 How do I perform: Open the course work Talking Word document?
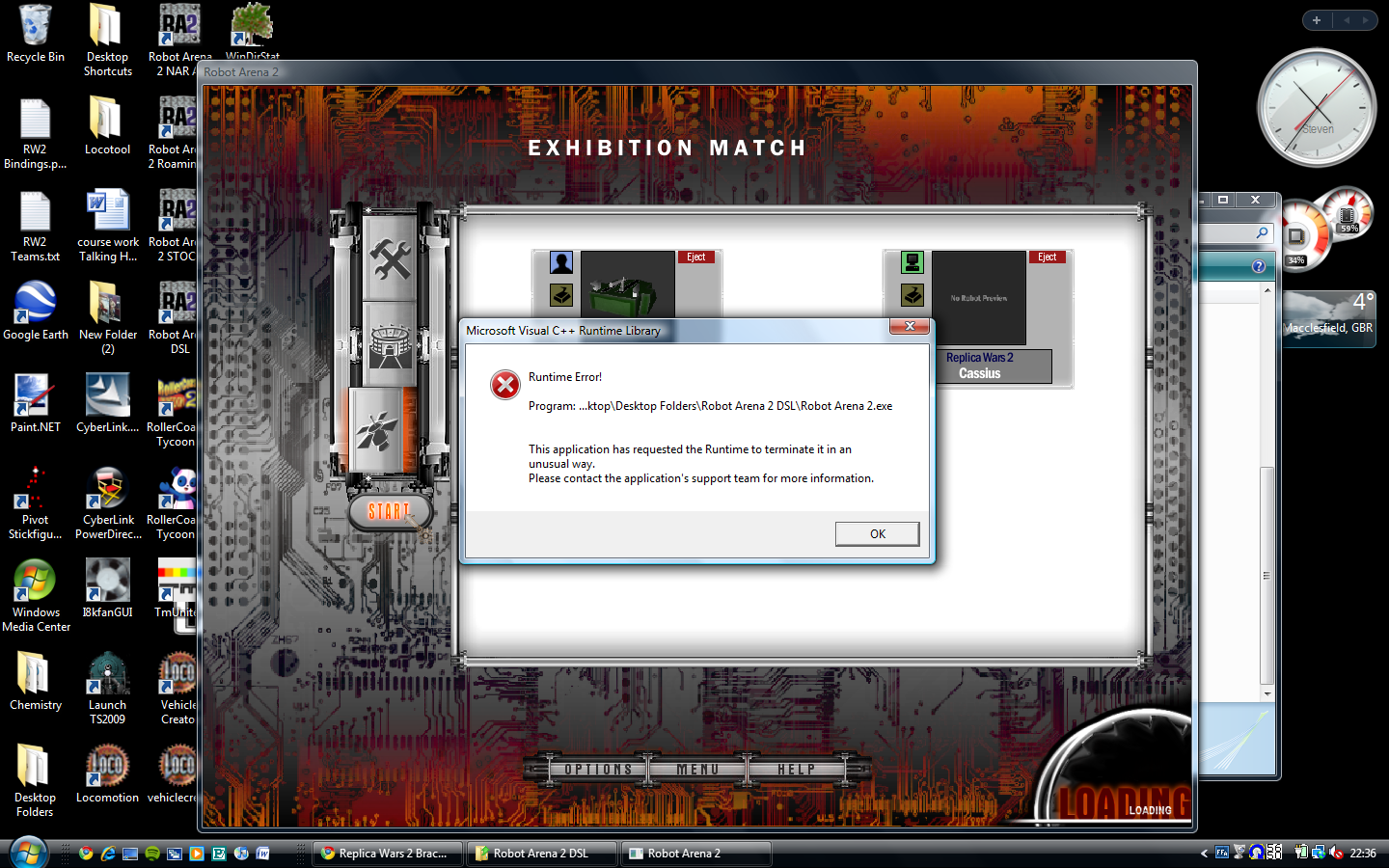click(x=107, y=226)
